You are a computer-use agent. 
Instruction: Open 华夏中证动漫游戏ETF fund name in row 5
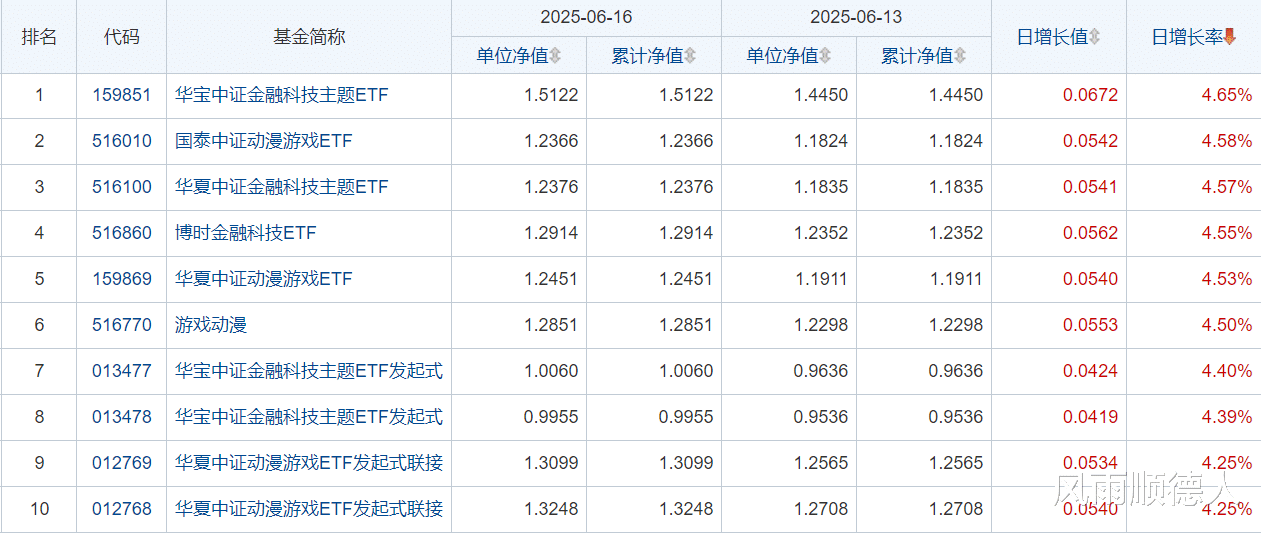pyautogui.click(x=264, y=279)
